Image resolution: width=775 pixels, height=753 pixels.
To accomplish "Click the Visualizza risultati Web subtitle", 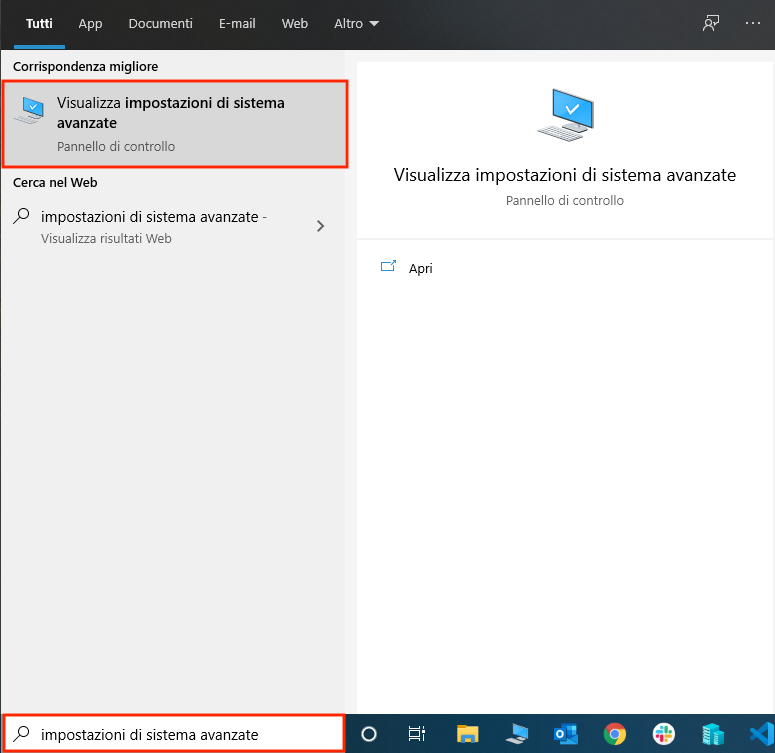I will click(106, 239).
